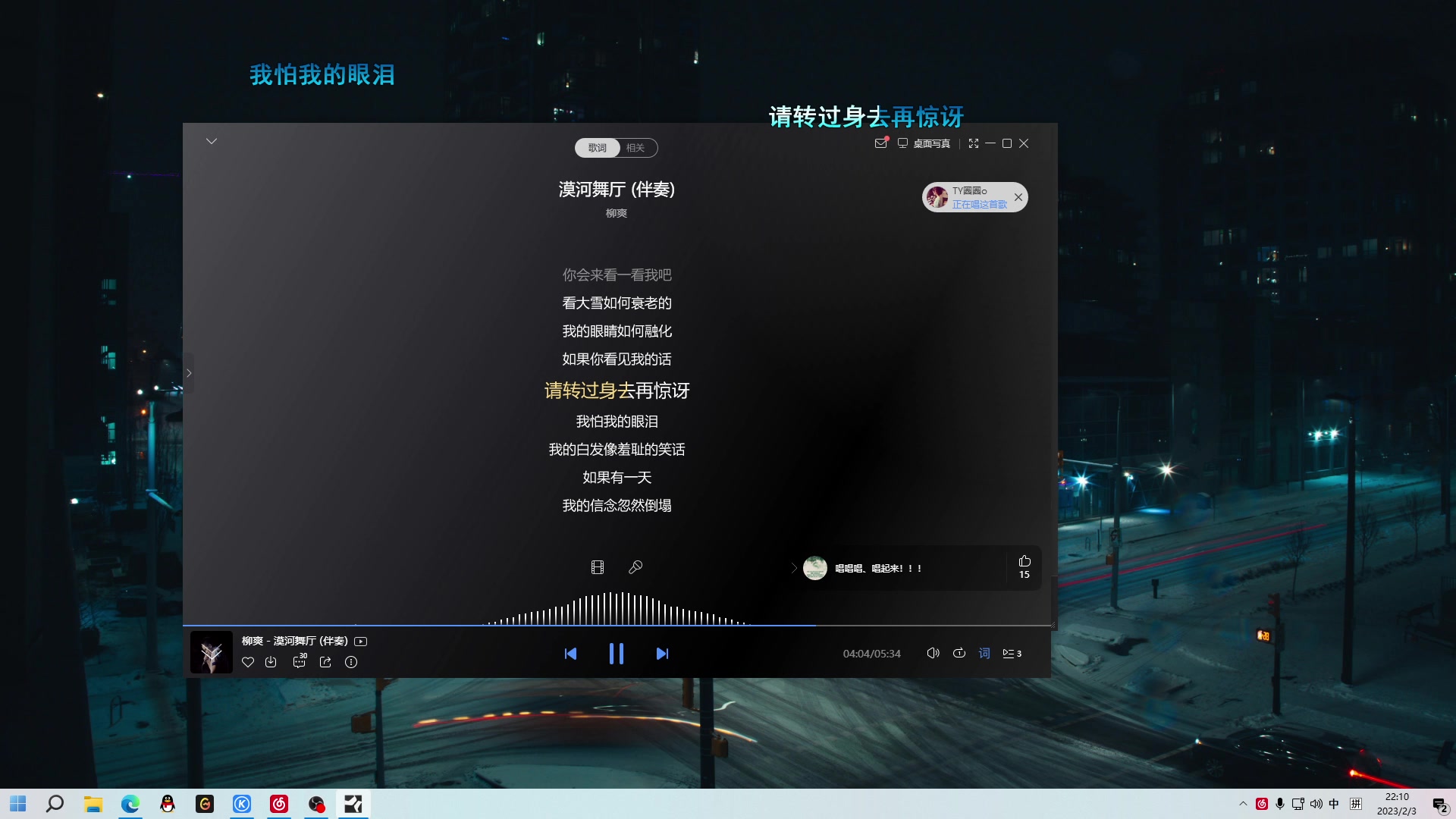Like the song with heart icon
Viewport: 1456px width, 819px height.
point(248,662)
